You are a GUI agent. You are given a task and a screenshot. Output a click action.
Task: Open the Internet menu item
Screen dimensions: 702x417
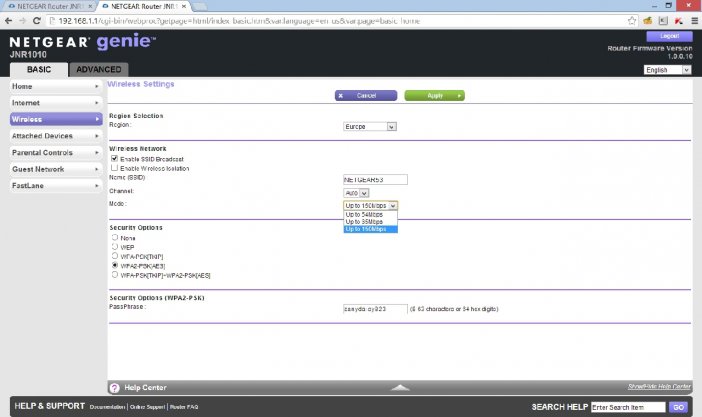pos(56,103)
